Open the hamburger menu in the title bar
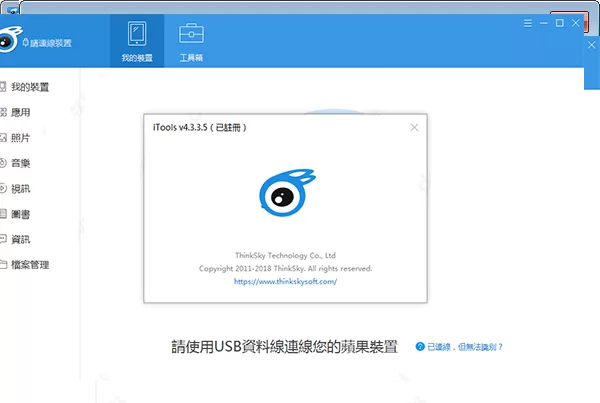 (x=528, y=23)
